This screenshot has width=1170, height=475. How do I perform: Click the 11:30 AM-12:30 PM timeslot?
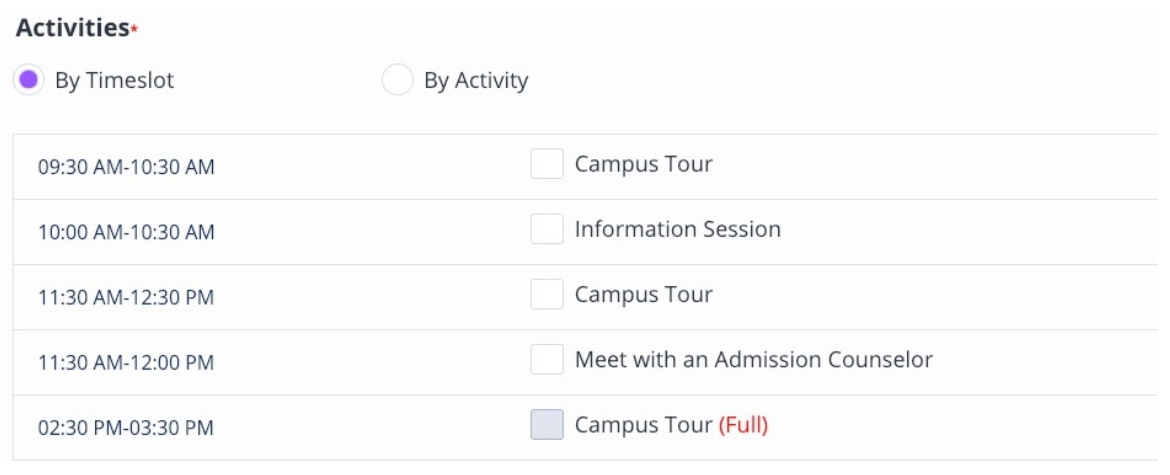[126, 297]
